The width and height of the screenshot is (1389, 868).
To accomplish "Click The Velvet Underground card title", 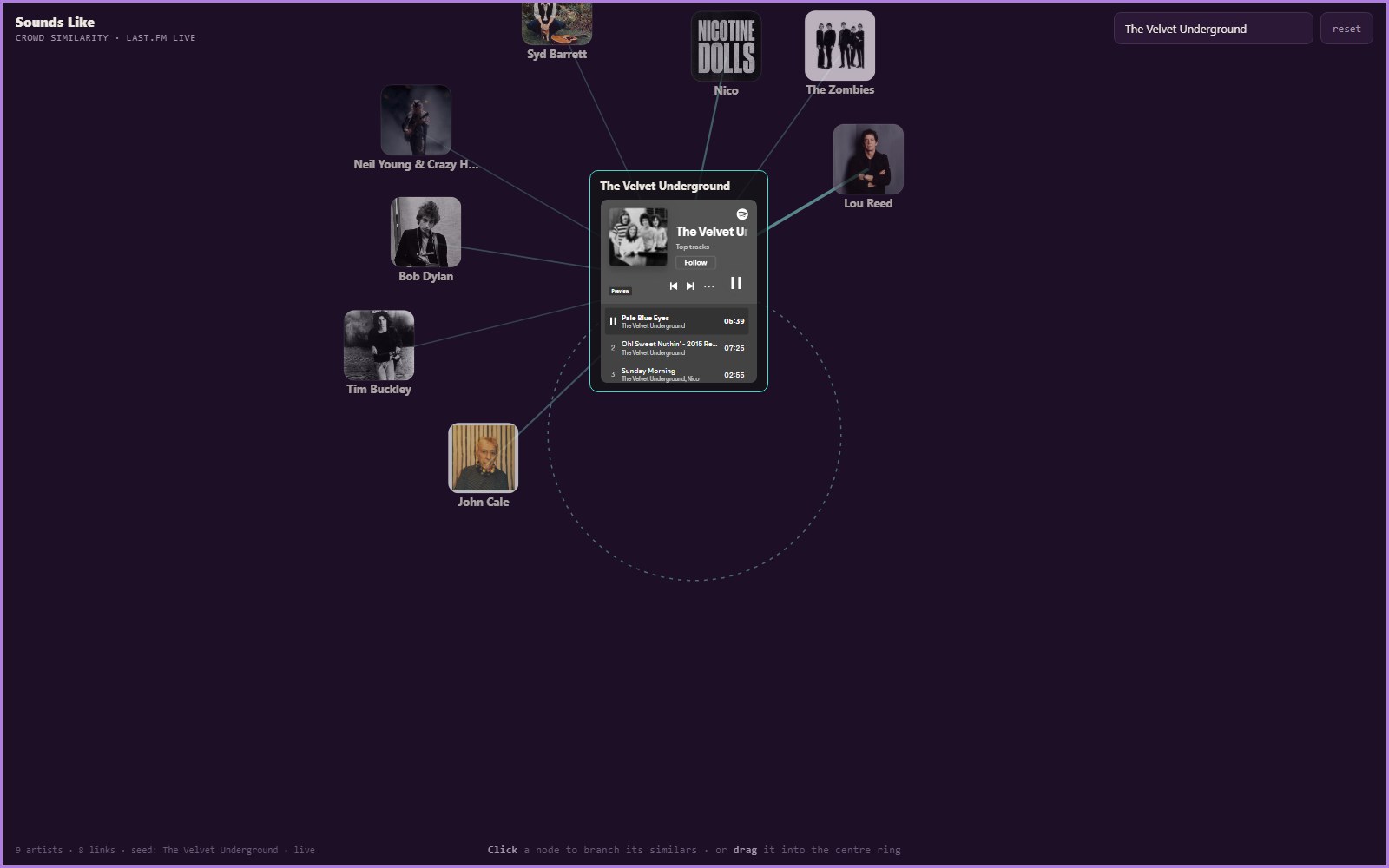I will [x=665, y=186].
